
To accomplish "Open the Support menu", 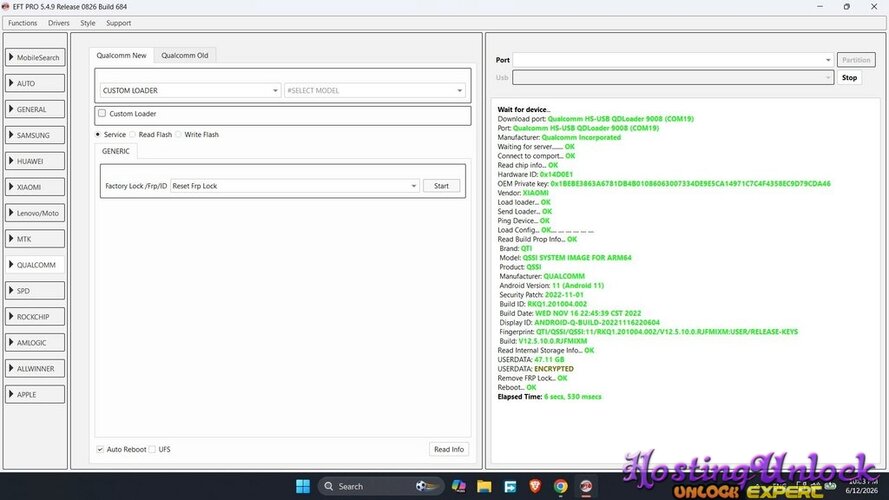I will [x=118, y=23].
